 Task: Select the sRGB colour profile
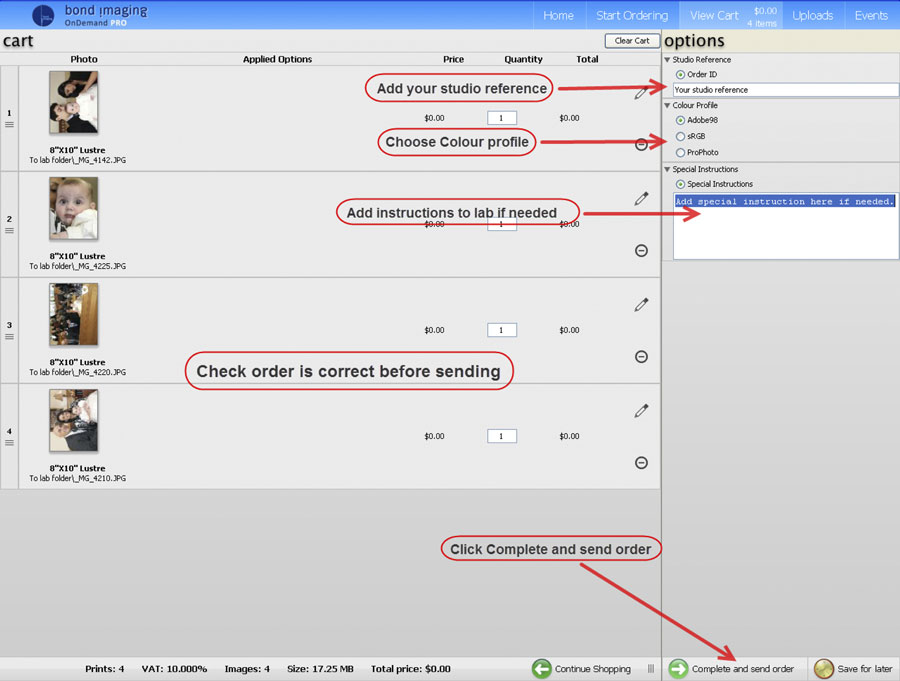click(681, 136)
